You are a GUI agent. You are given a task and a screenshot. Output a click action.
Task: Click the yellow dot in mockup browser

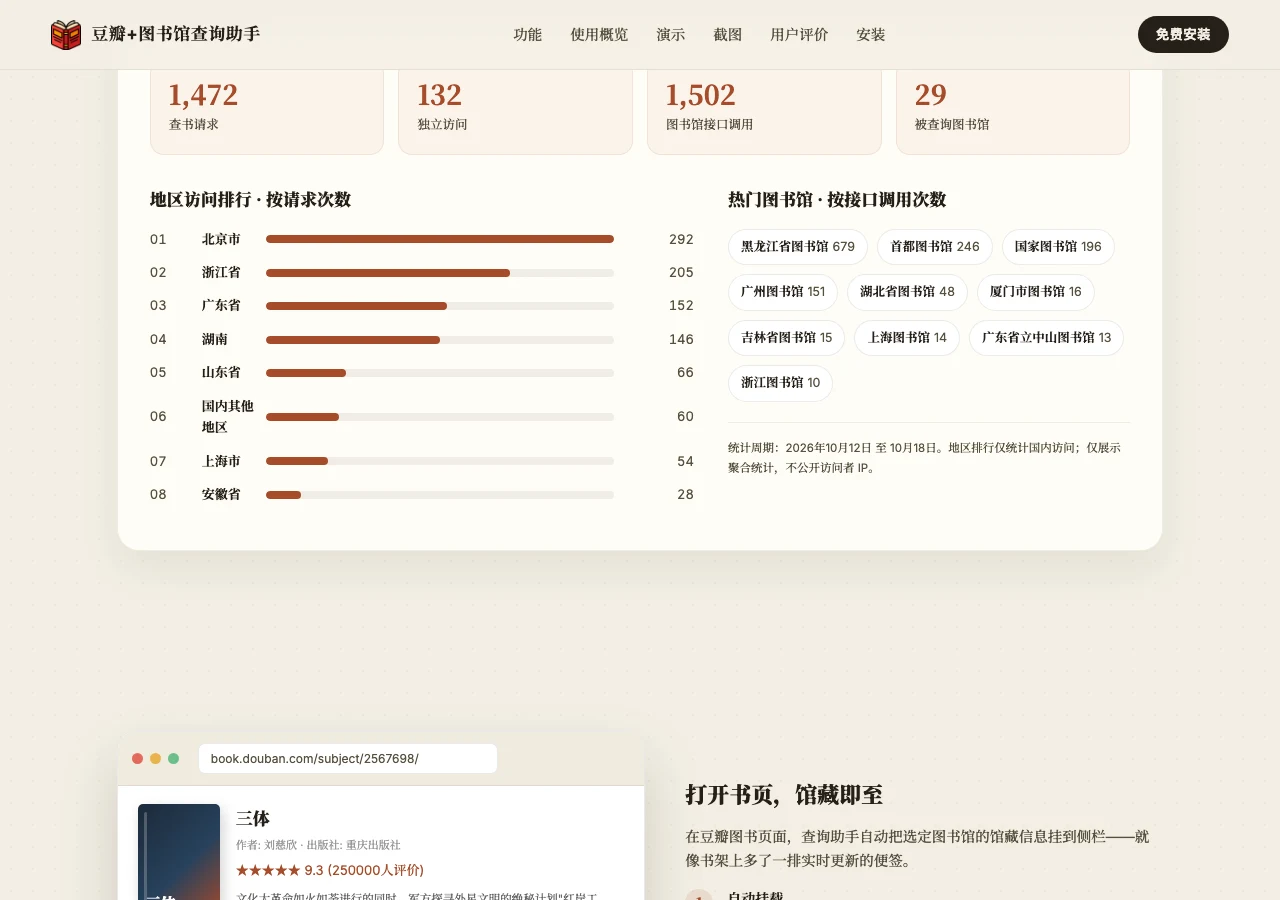pyautogui.click(x=155, y=759)
